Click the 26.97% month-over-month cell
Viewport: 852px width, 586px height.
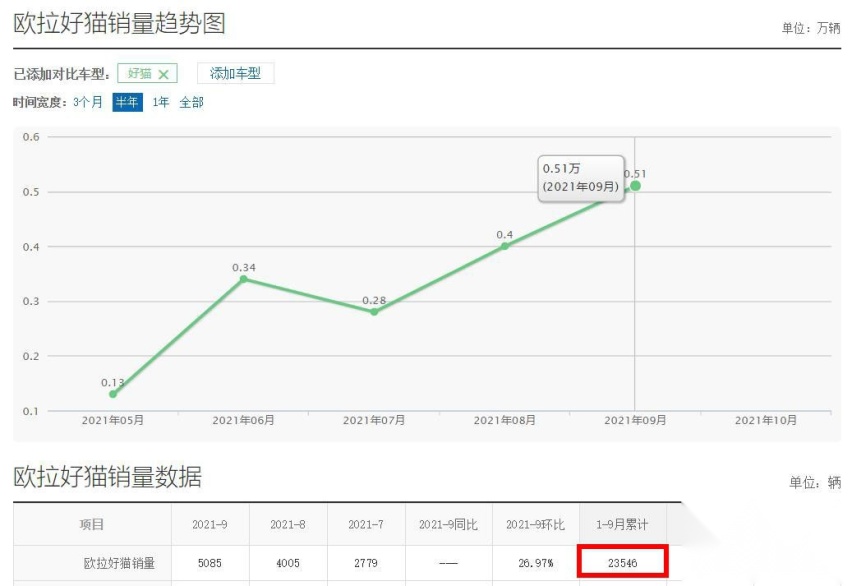[x=536, y=563]
